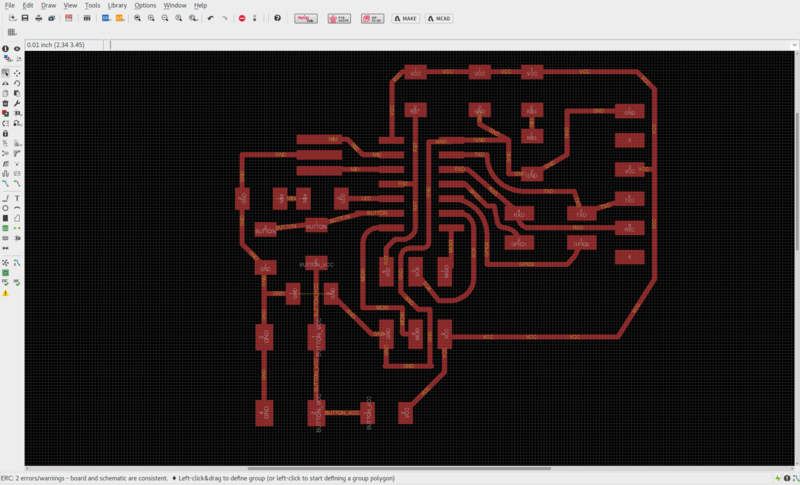
Task: Open the Draw menu
Action: pos(48,5)
